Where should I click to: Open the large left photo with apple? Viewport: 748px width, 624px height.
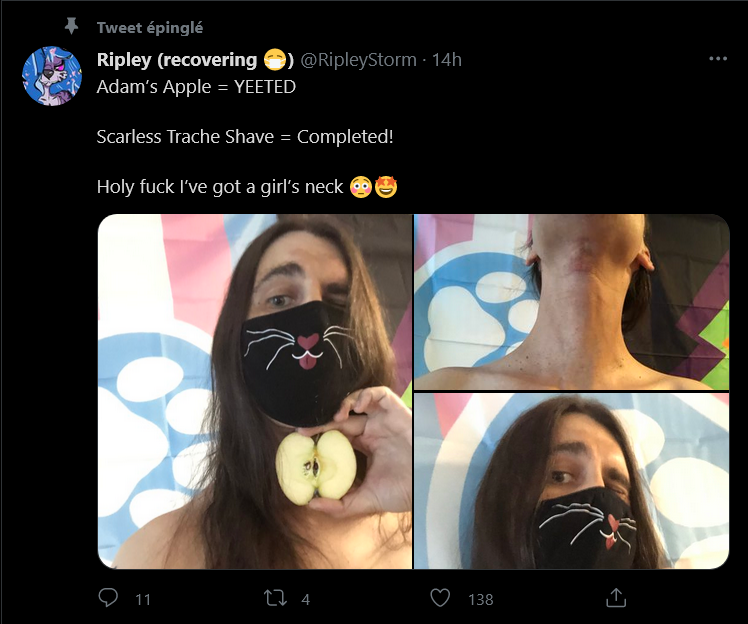pos(255,391)
